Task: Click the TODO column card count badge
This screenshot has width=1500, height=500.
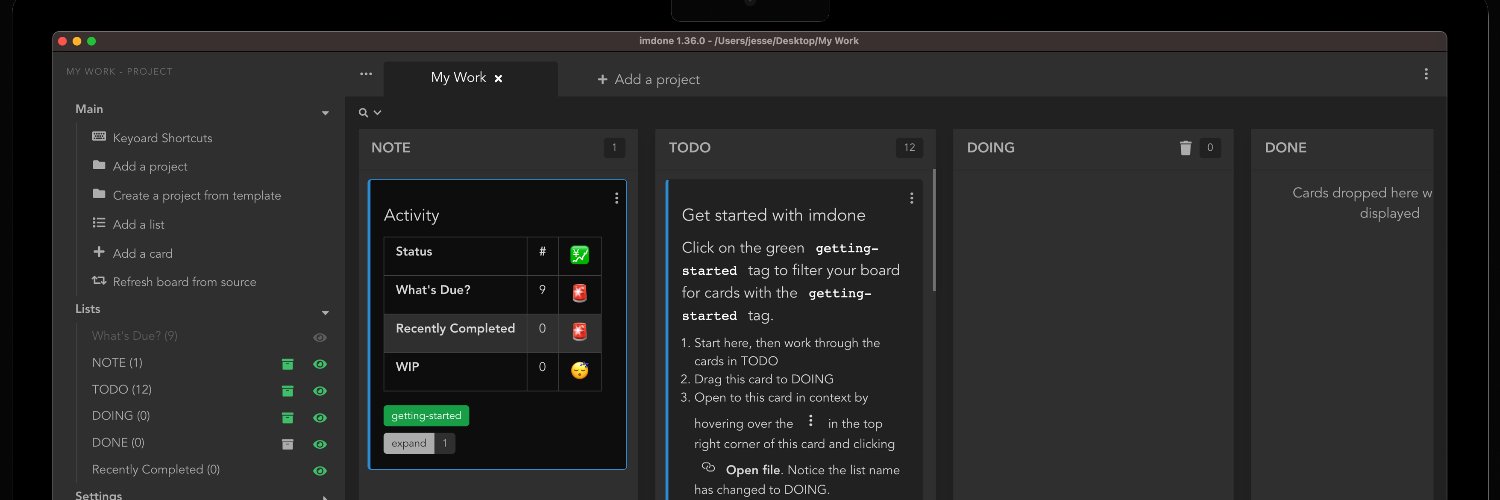Action: (x=909, y=148)
